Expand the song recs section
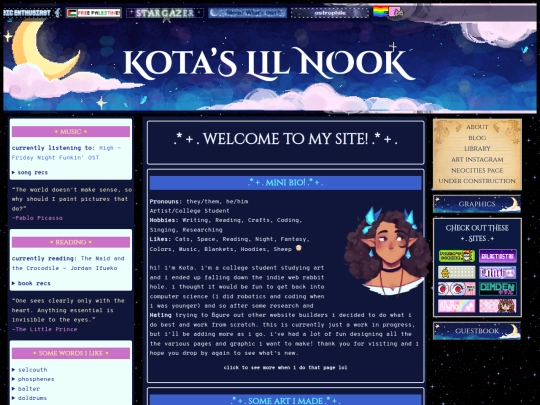 pos(30,172)
